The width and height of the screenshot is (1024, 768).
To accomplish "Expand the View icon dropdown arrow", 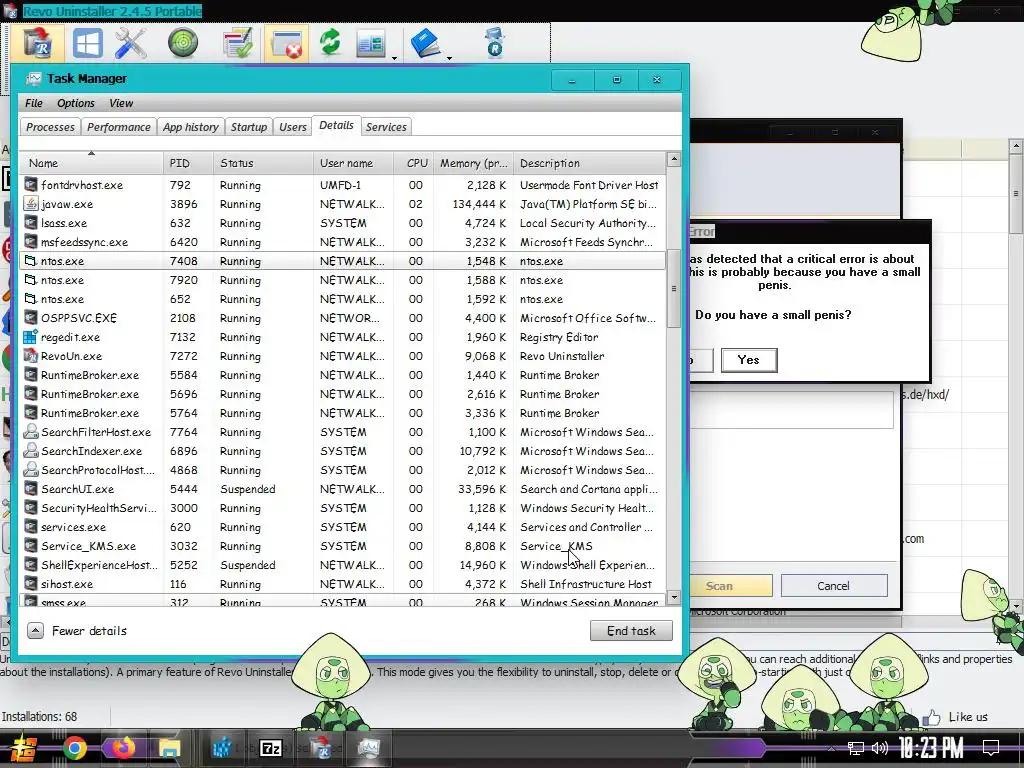I will 394,59.
